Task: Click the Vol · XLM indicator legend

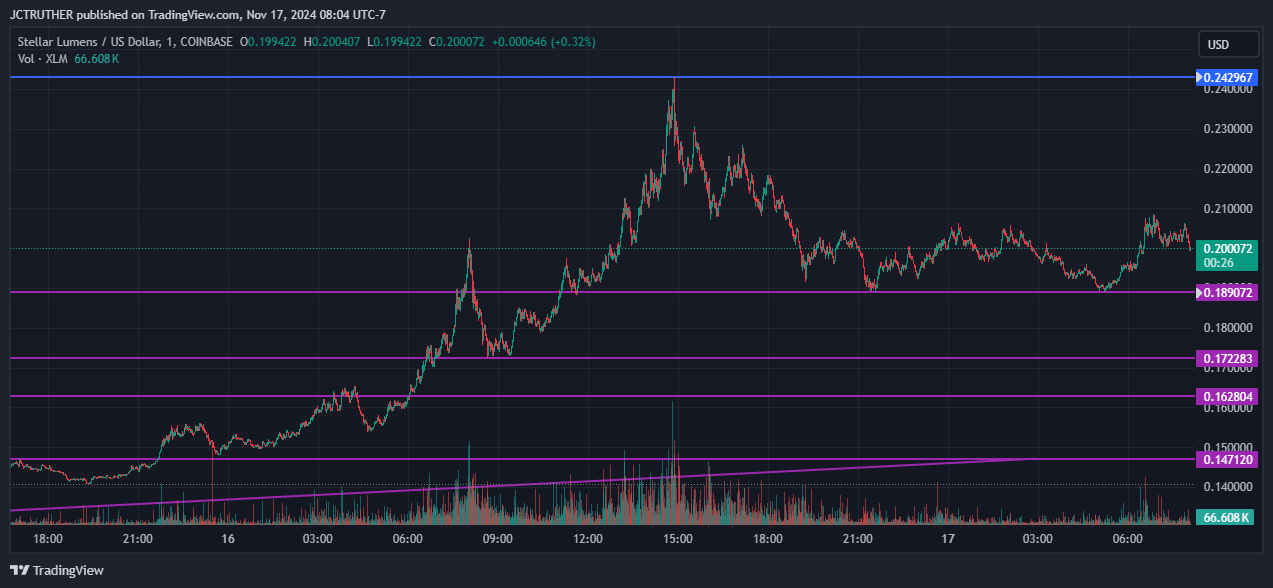Action: 43,59
